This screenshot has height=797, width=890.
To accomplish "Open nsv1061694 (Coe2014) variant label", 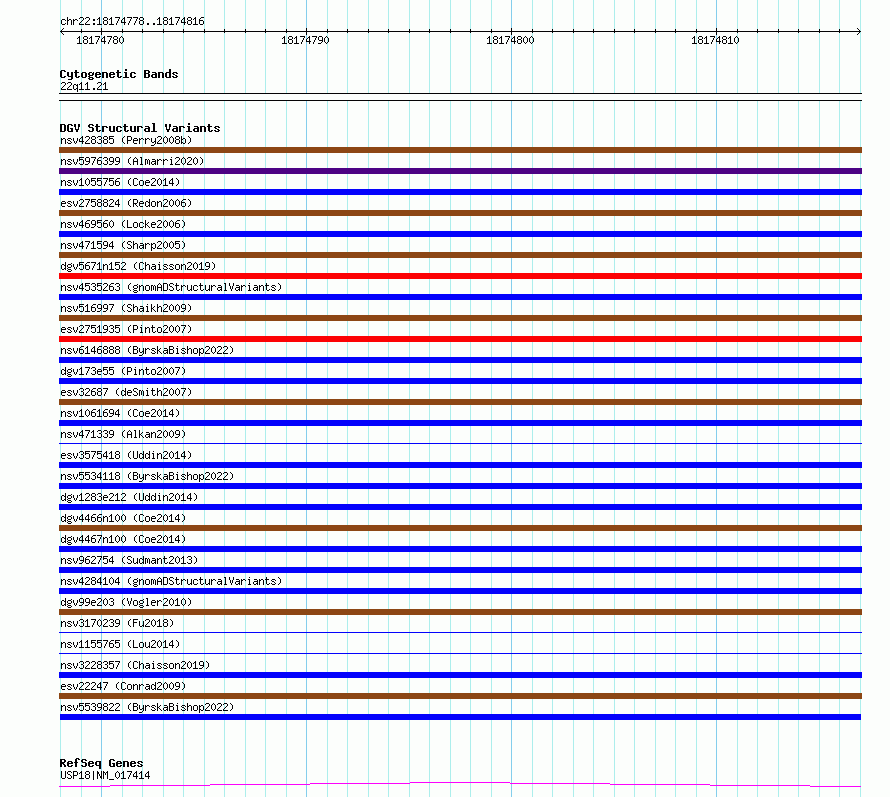I will click(120, 413).
